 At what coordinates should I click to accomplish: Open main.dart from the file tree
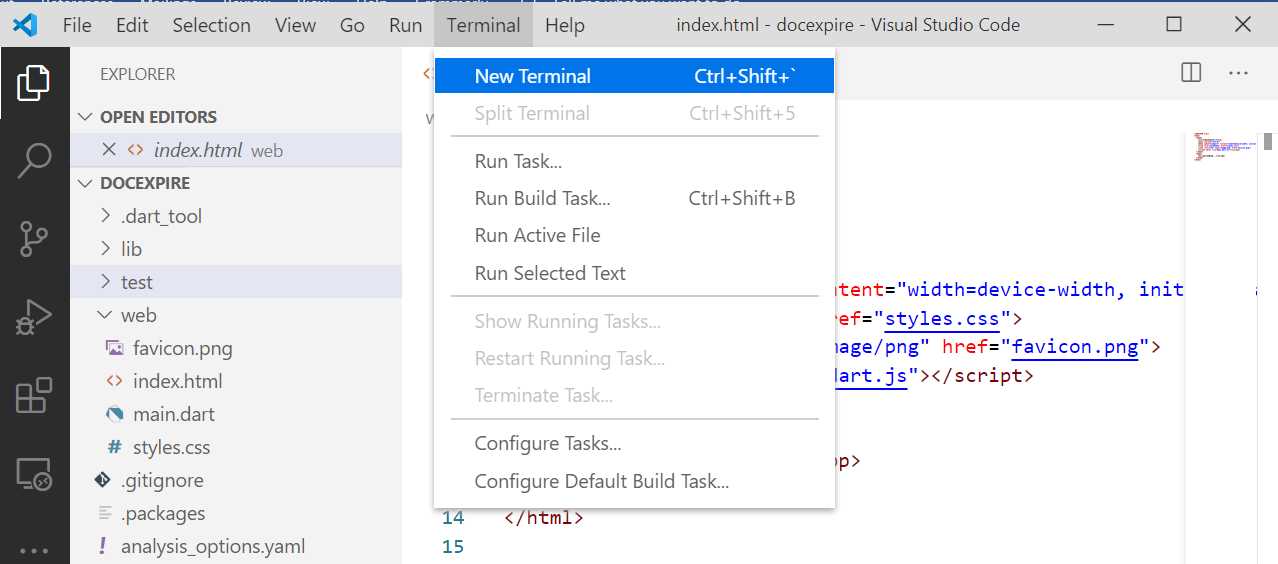(x=174, y=414)
